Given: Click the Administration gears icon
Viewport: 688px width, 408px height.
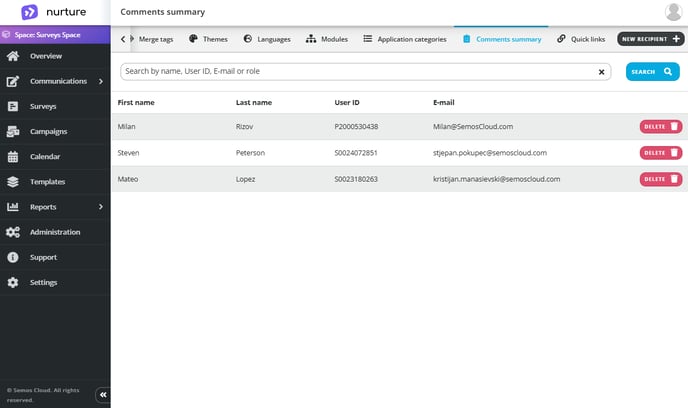Looking at the screenshot, I should click(13, 232).
